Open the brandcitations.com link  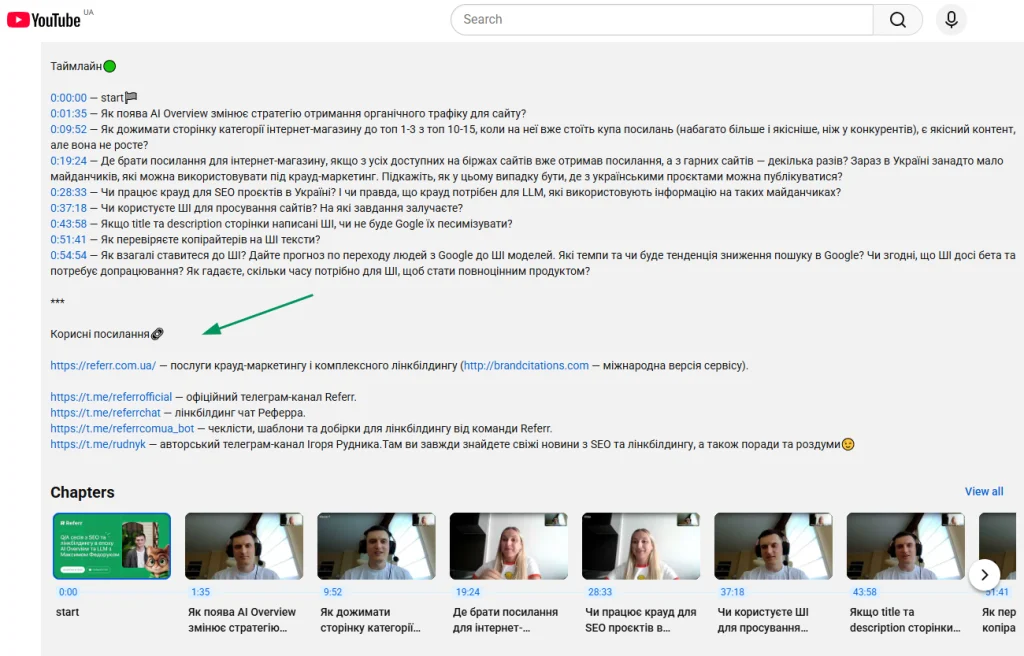pos(526,366)
